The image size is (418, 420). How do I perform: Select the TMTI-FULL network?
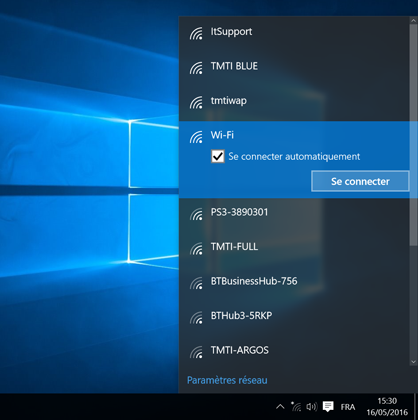(294, 247)
